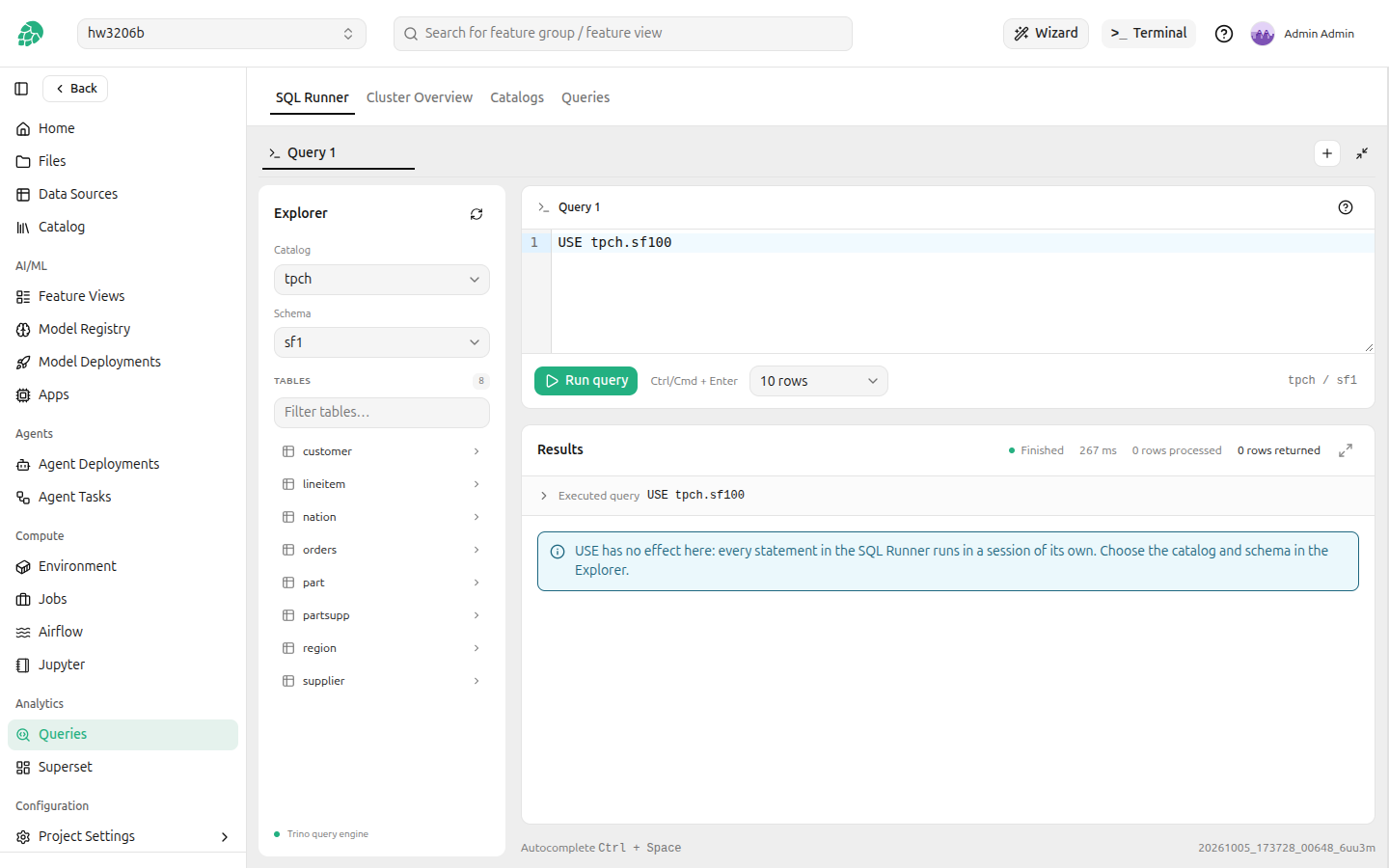Open Feature Views in the sidebar
The width and height of the screenshot is (1389, 868).
(x=123, y=296)
